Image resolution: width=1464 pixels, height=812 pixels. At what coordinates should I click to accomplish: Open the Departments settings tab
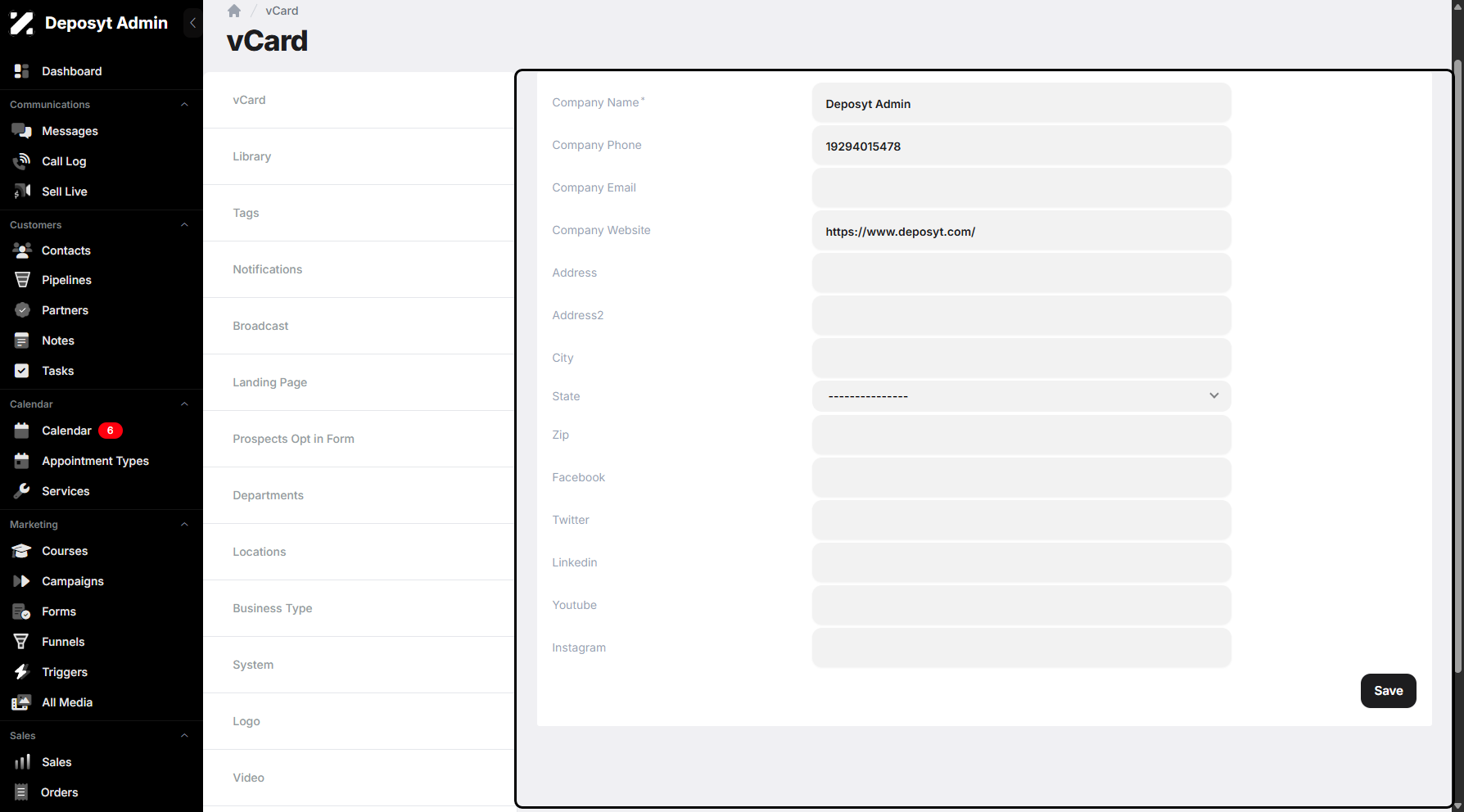[359, 495]
